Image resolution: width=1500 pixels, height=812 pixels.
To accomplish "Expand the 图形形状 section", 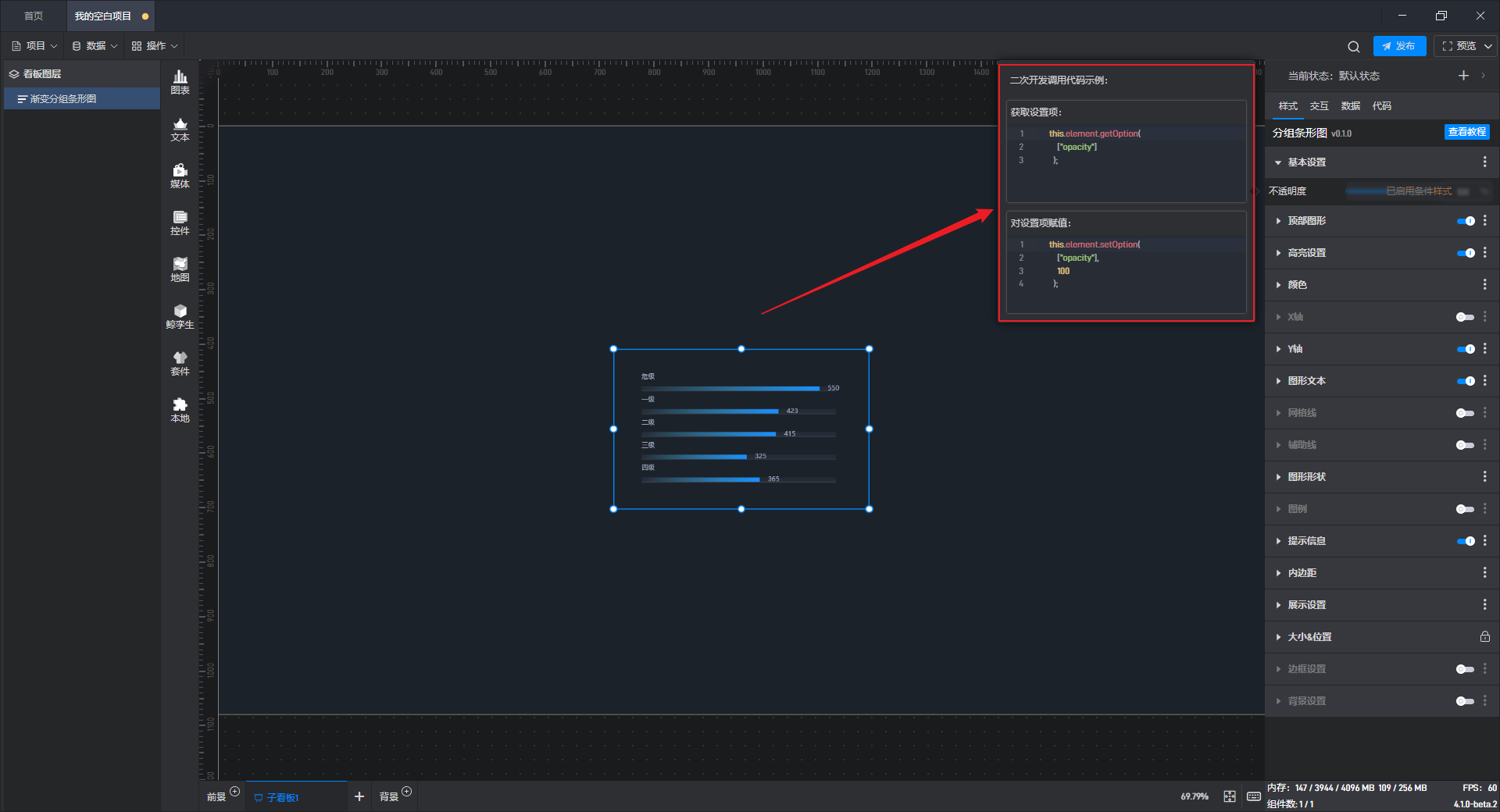I will (x=1278, y=477).
